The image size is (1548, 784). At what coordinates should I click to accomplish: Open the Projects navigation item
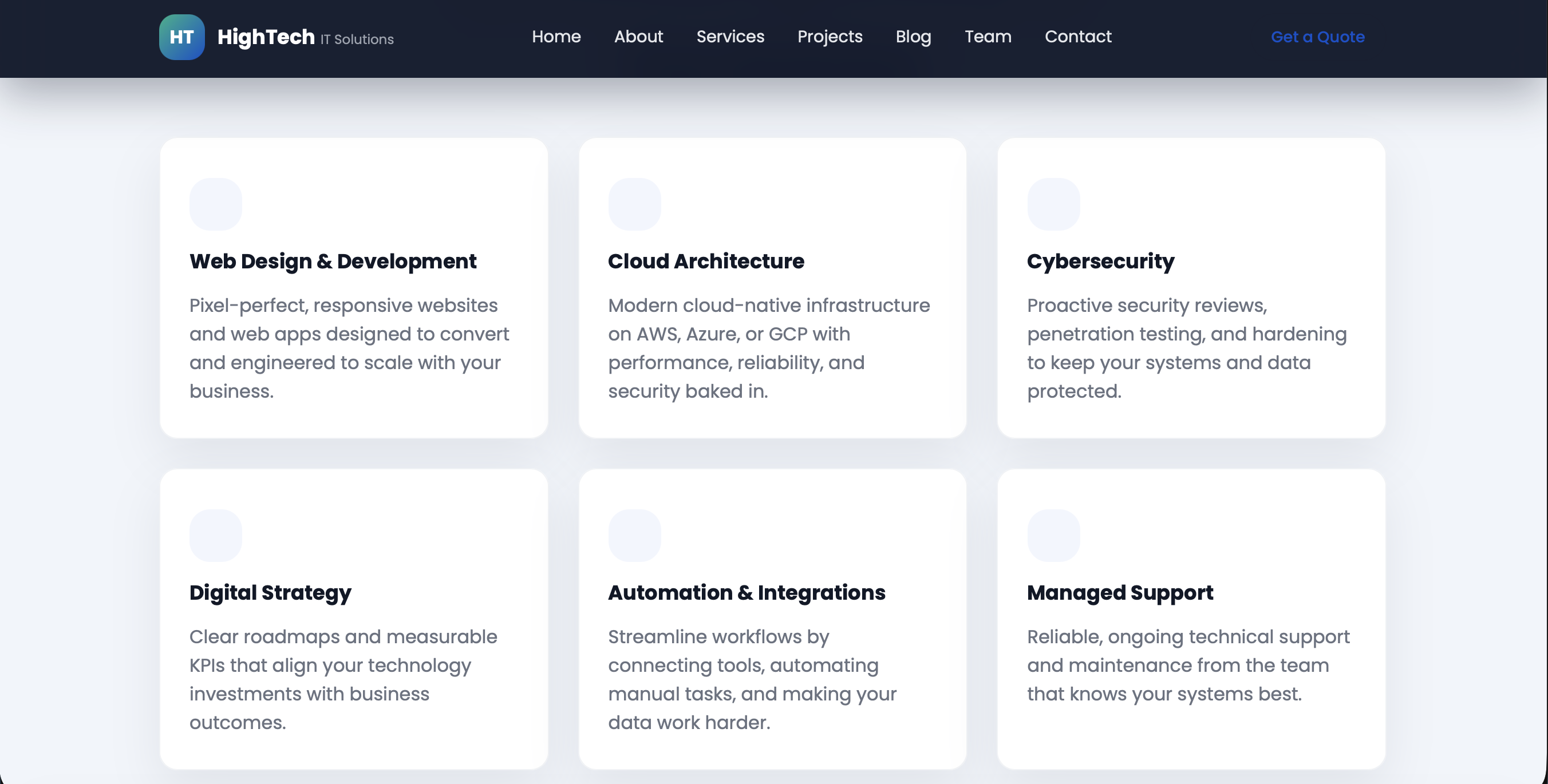point(830,37)
